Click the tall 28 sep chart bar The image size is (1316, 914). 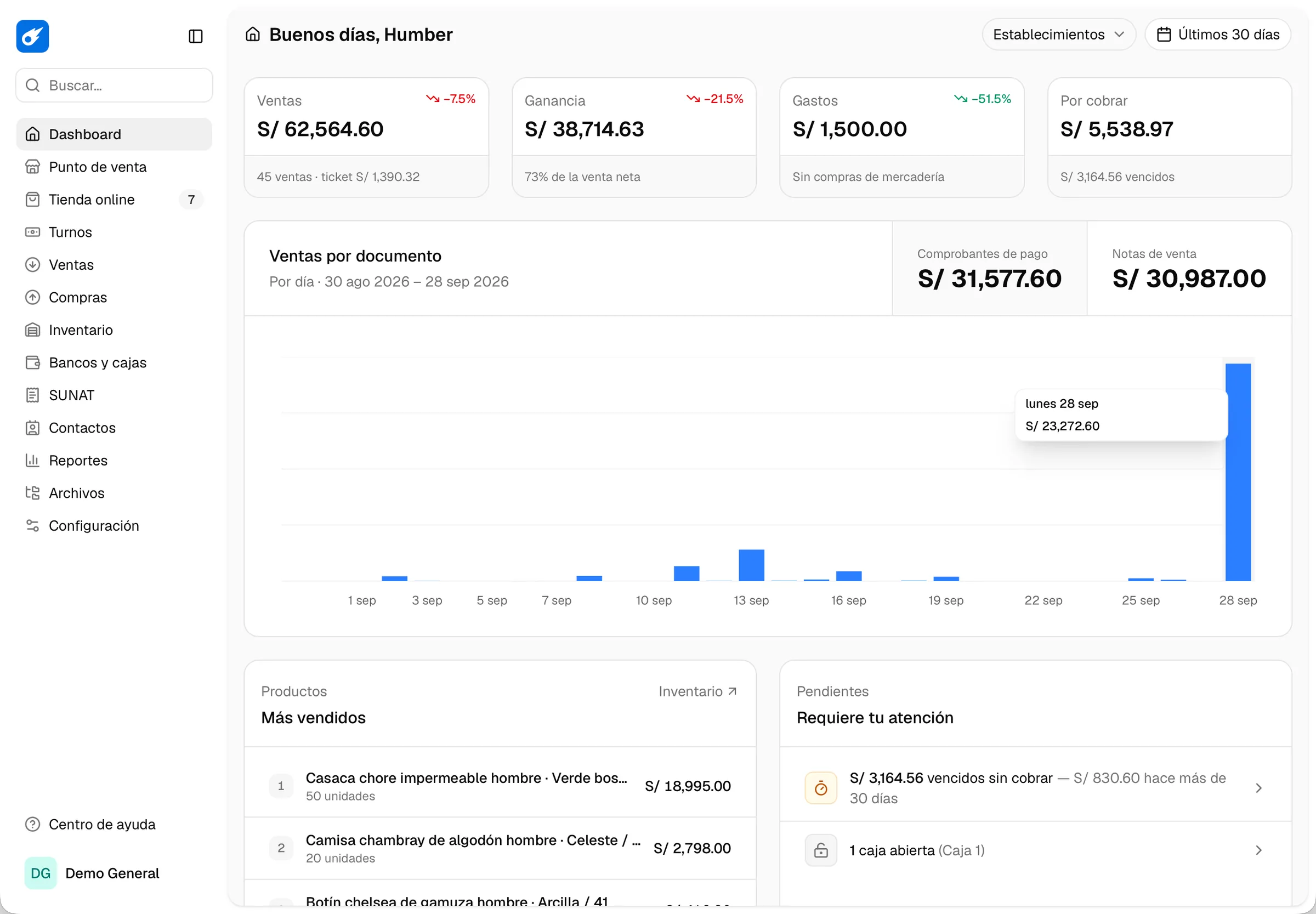(1238, 473)
